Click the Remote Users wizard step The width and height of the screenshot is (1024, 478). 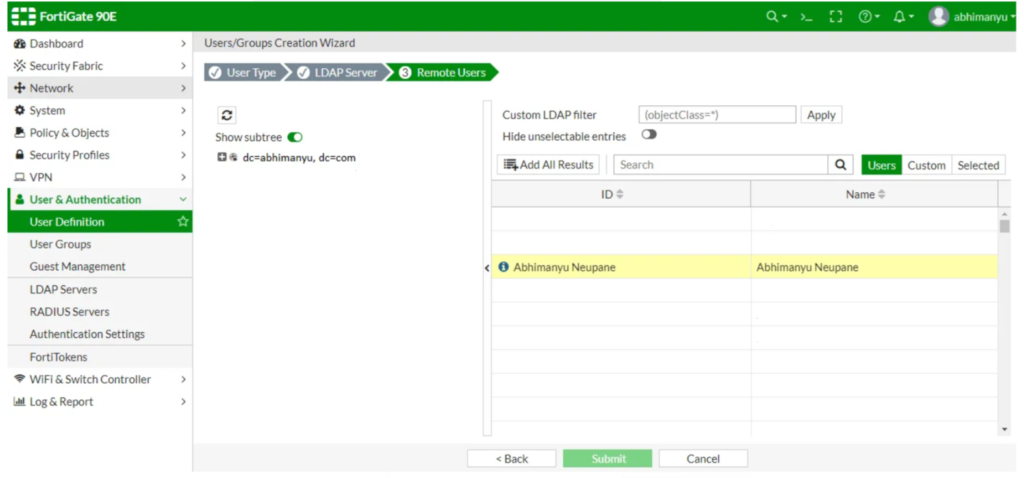444,73
